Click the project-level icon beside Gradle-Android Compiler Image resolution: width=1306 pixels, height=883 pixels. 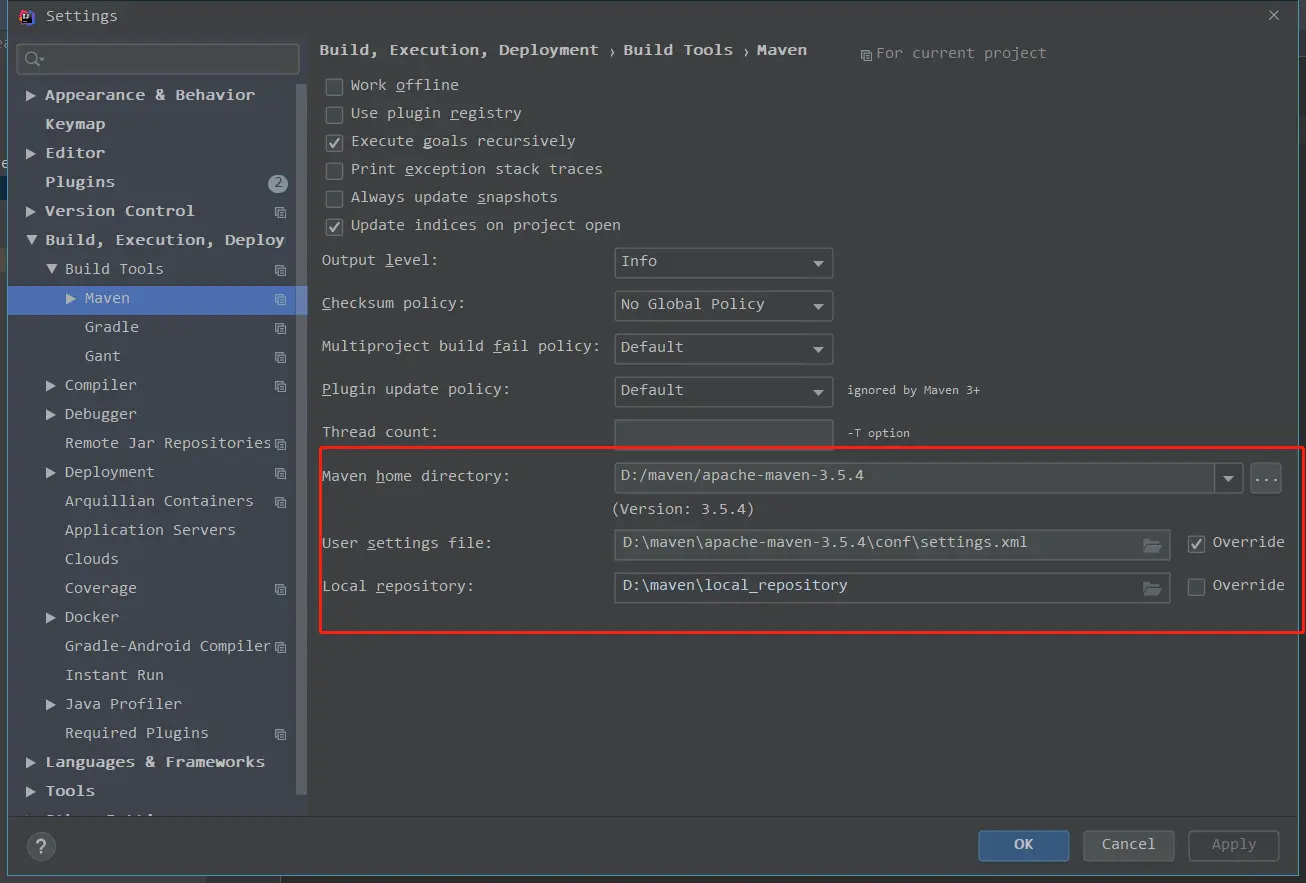coord(280,647)
